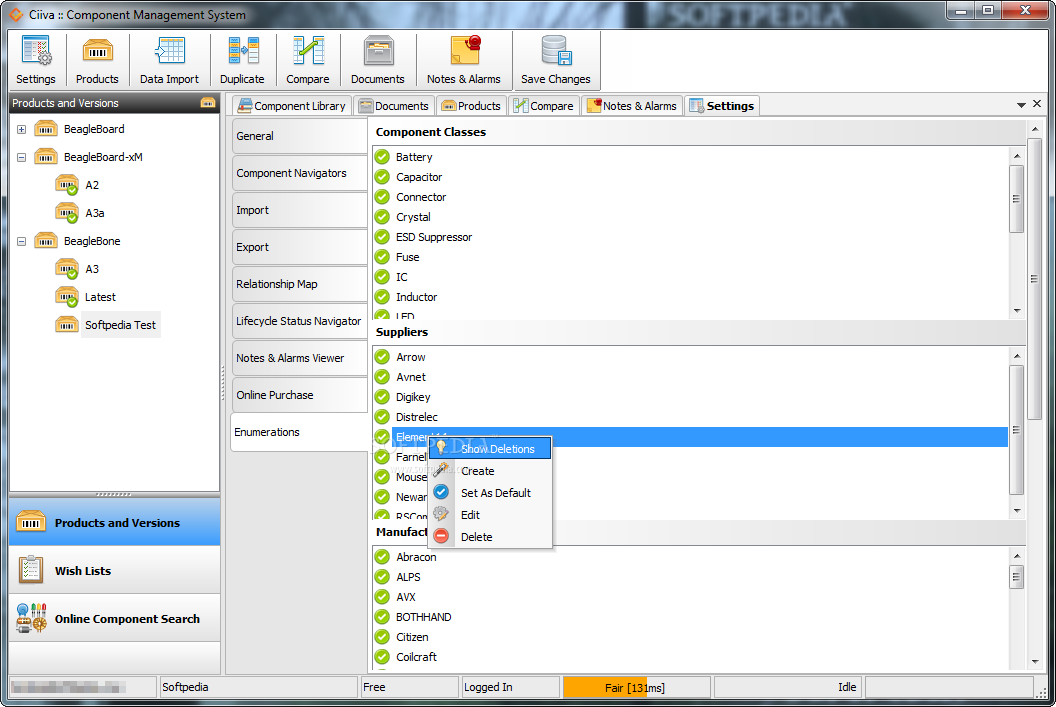This screenshot has width=1056, height=707.
Task: Open the Settings toolbar icon
Action: [x=36, y=52]
